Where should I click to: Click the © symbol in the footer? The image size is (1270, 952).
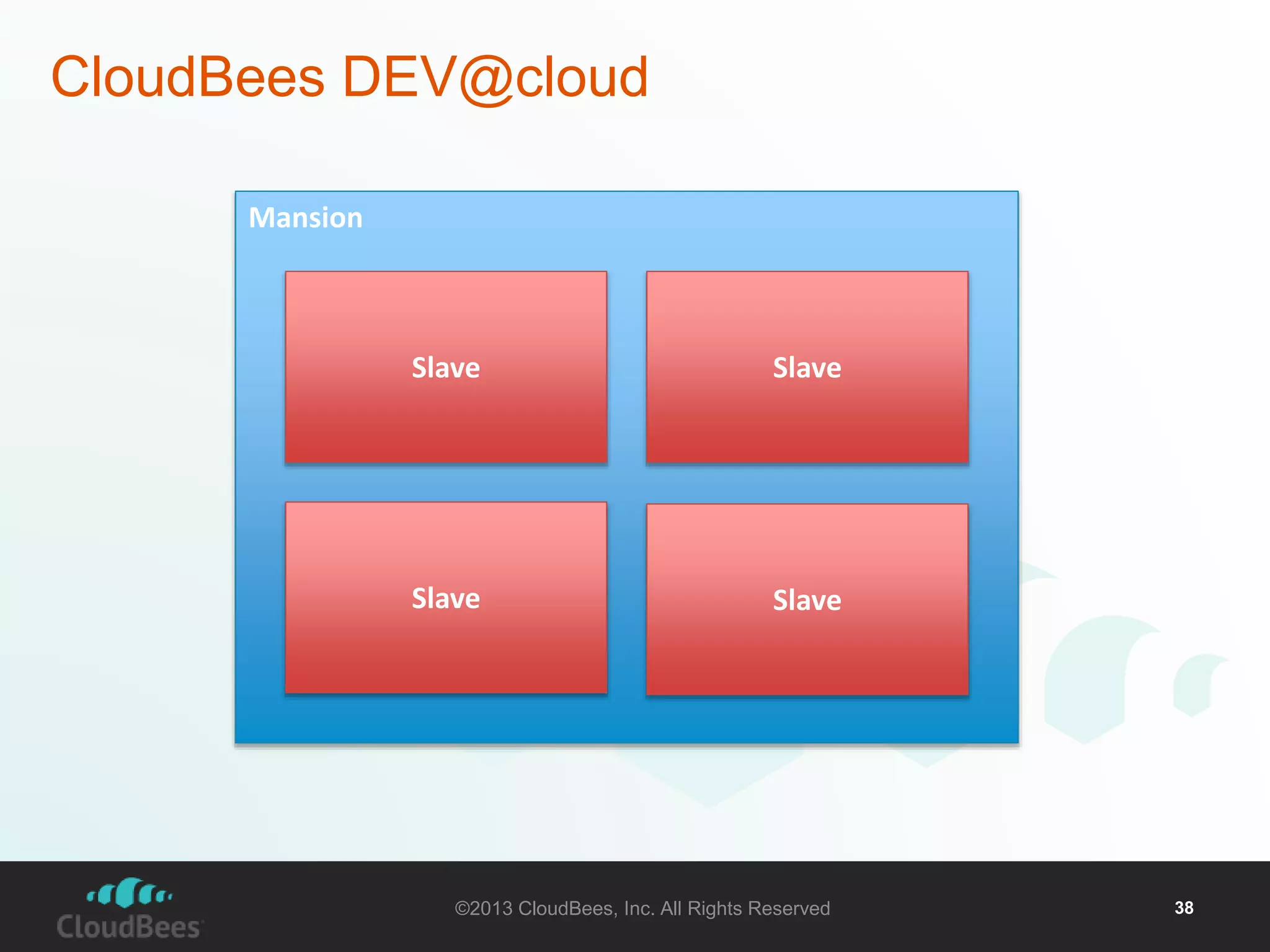pyautogui.click(x=462, y=909)
